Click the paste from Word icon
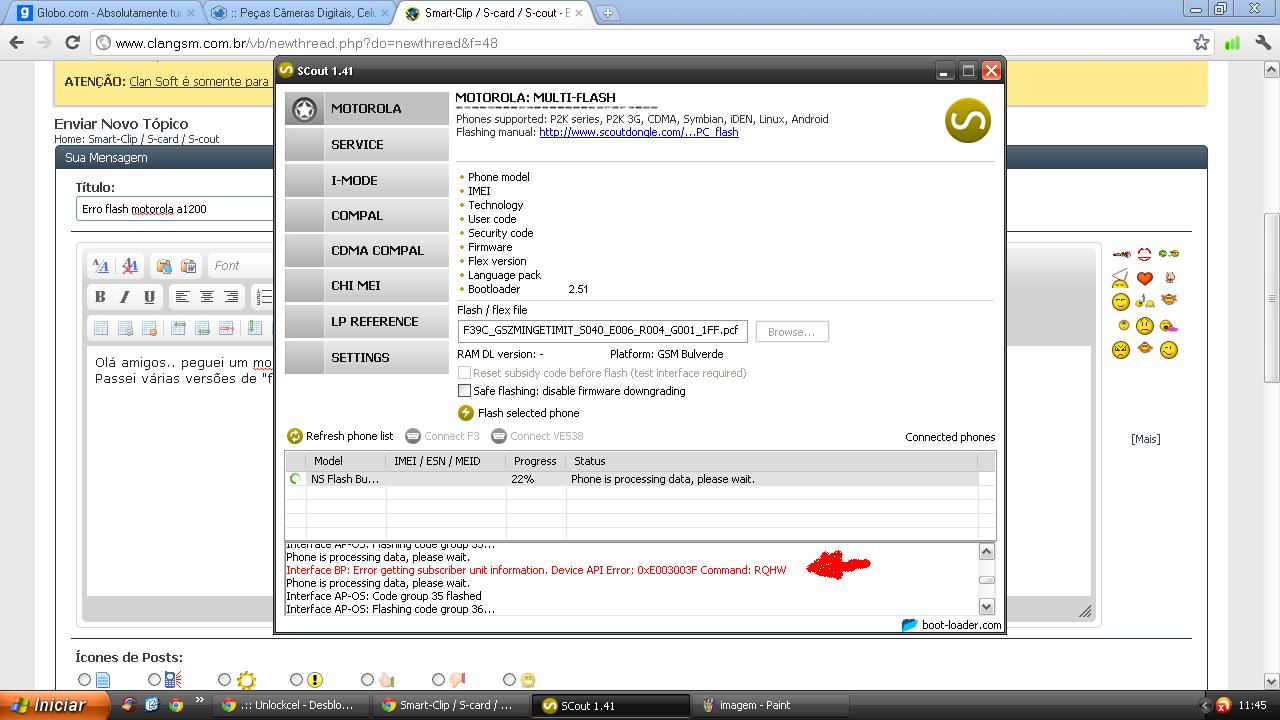The height and width of the screenshot is (720, 1280). [x=188, y=266]
